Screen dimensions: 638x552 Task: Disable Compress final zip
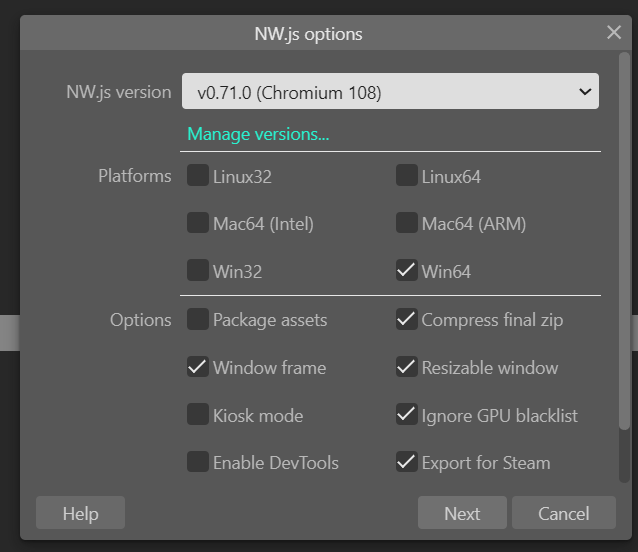(406, 319)
